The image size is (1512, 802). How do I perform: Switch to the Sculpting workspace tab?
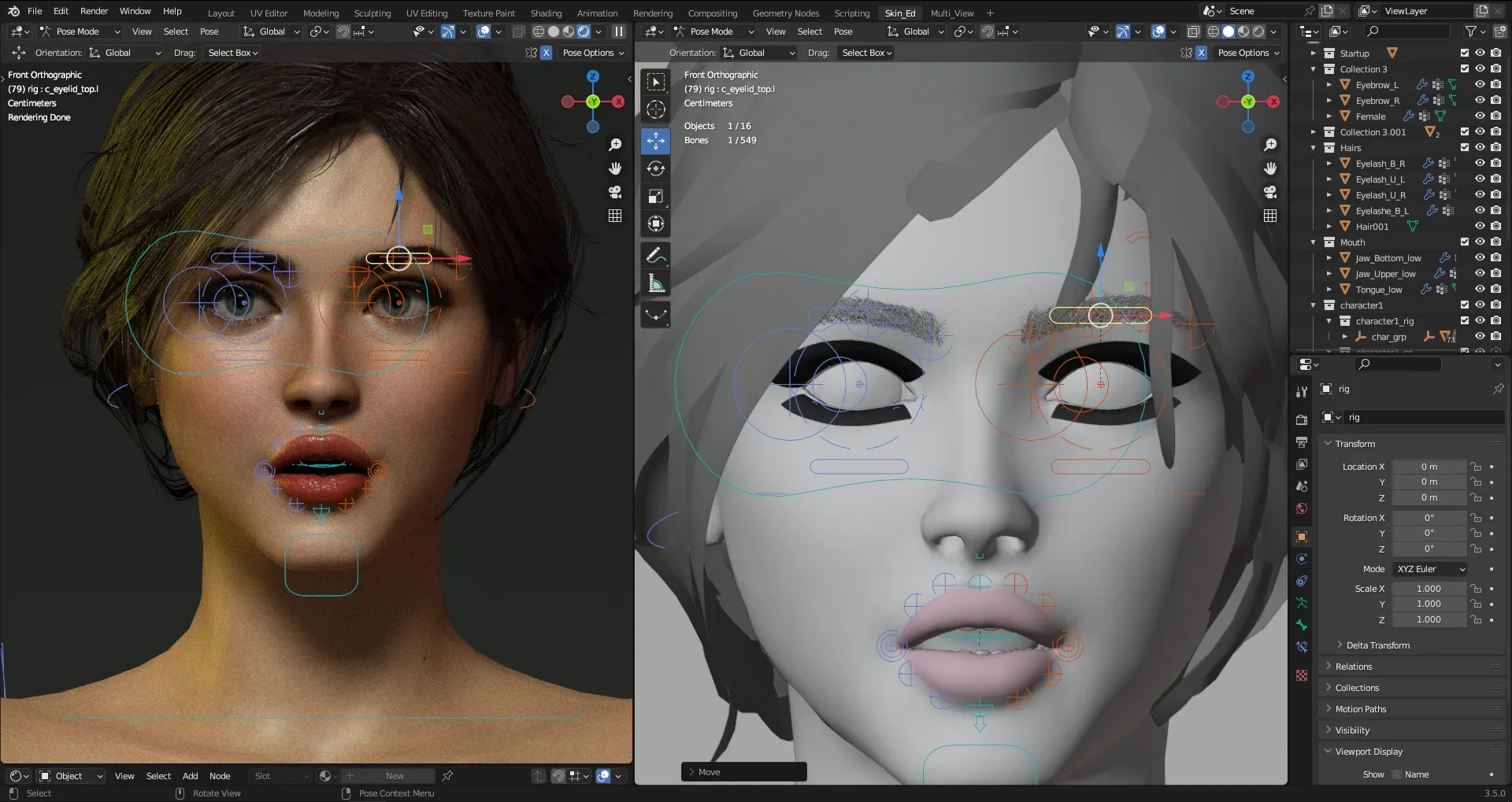[x=372, y=13]
